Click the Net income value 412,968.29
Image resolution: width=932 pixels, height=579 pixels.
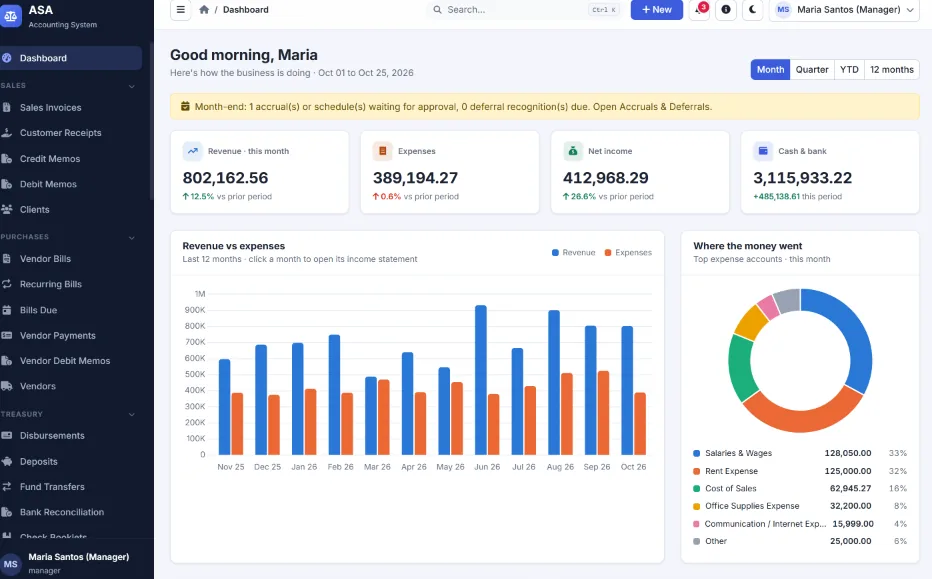coord(606,178)
